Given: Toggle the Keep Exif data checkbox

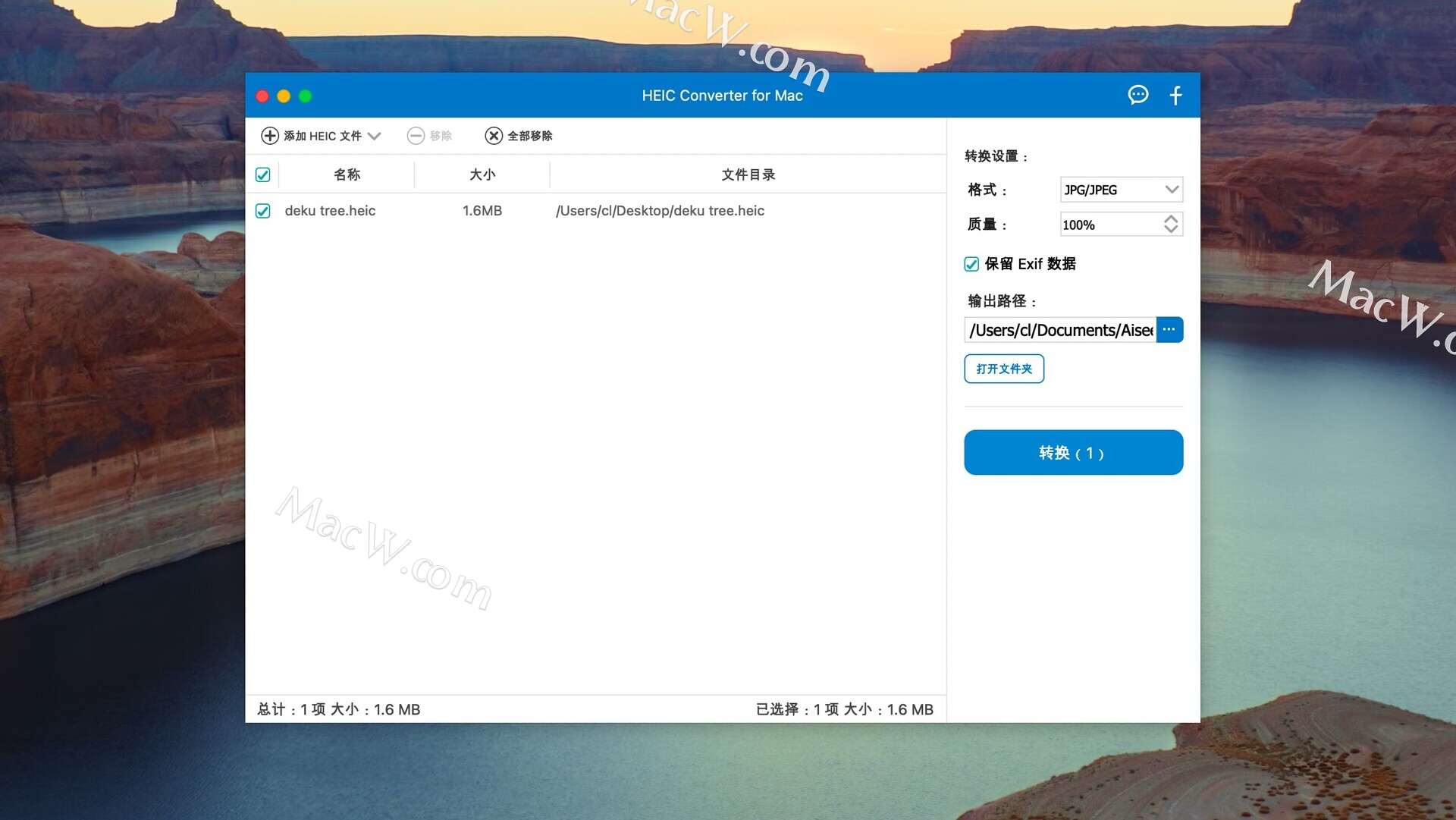Looking at the screenshot, I should pyautogui.click(x=971, y=264).
